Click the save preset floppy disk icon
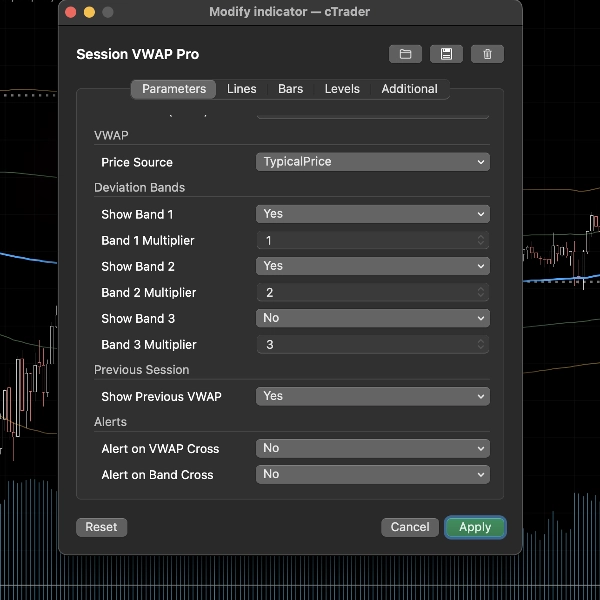Image resolution: width=600 pixels, height=600 pixels. (446, 54)
